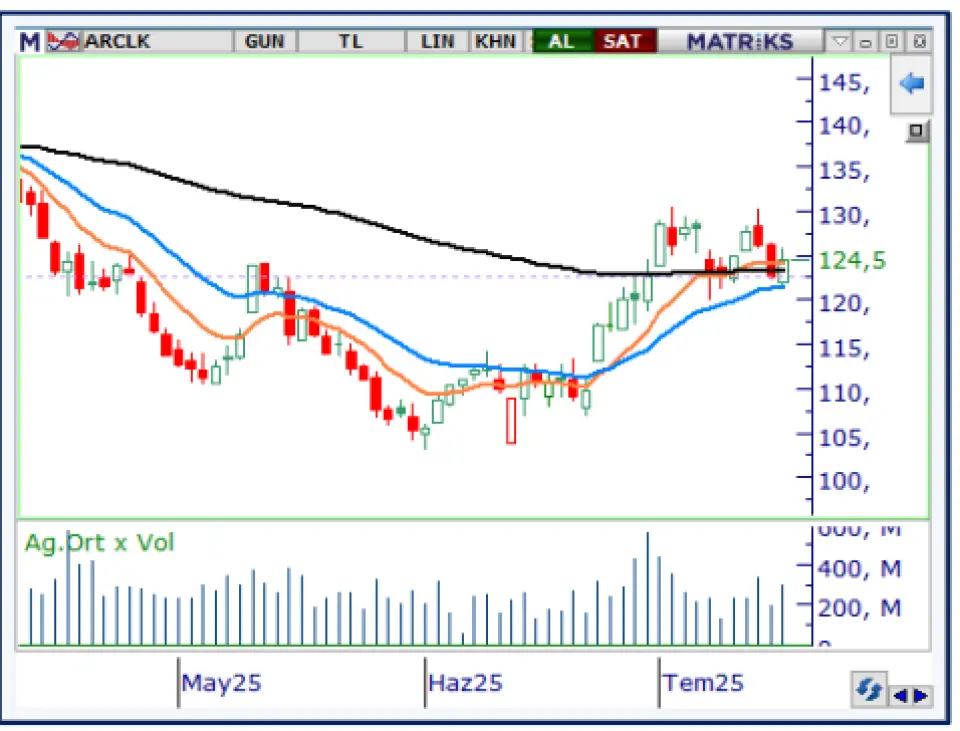Click the 400, M volume axis label
Screen dimensions: 960x731
click(x=860, y=569)
